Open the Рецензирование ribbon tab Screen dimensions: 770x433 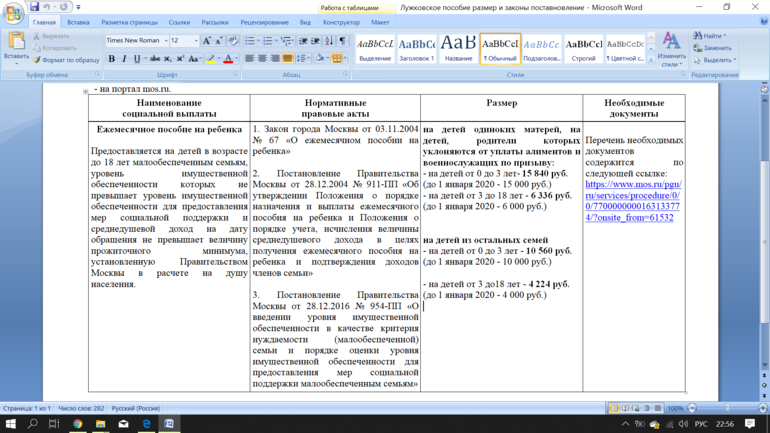(x=264, y=22)
